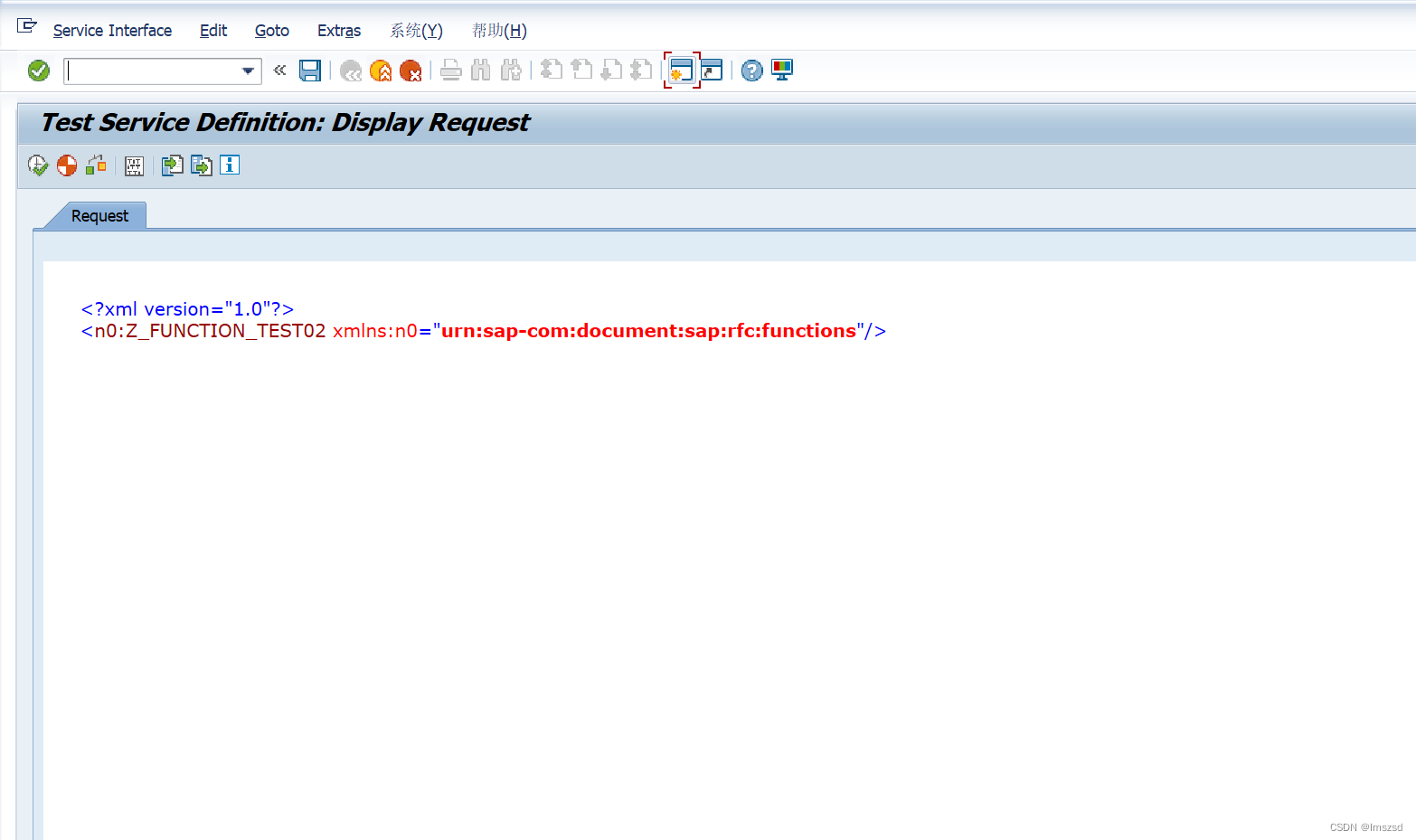This screenshot has width=1416, height=840.
Task: Click the Find binoculars icon
Action: pos(481,71)
